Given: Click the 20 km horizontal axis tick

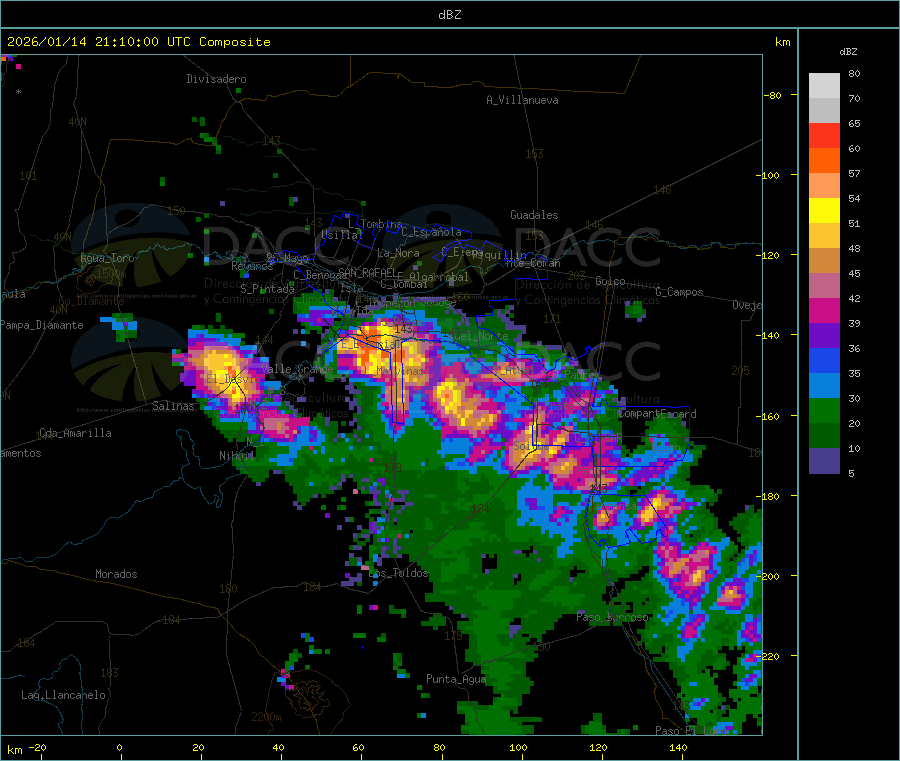Looking at the screenshot, I should [x=199, y=748].
